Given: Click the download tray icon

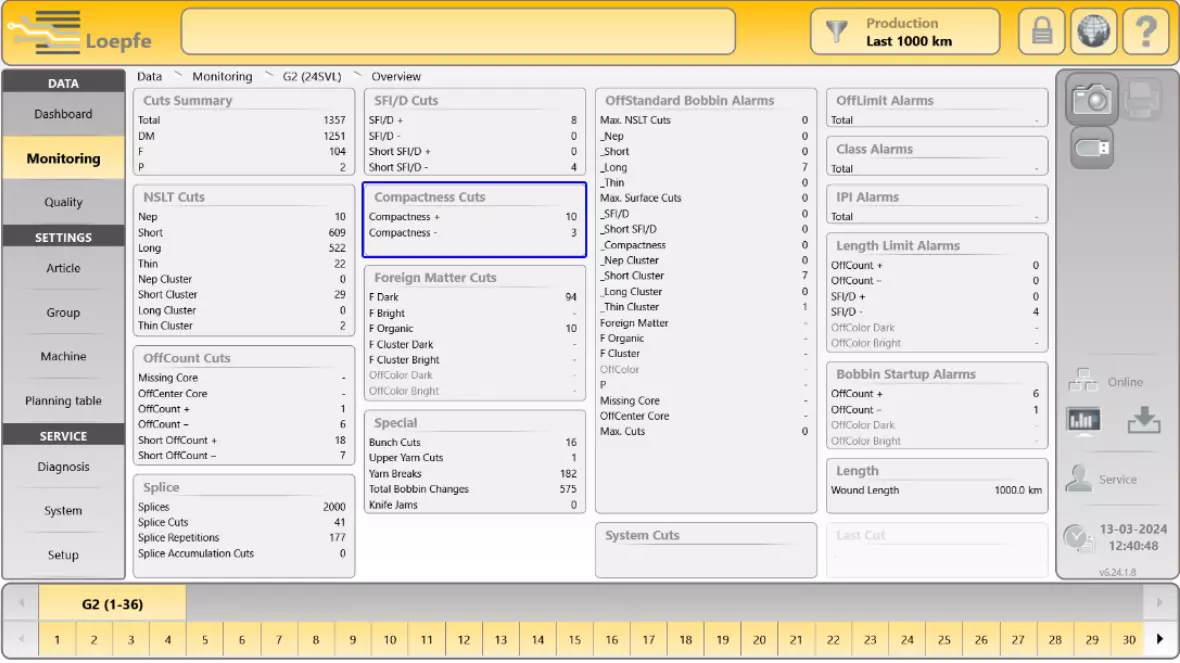Looking at the screenshot, I should (x=1143, y=421).
